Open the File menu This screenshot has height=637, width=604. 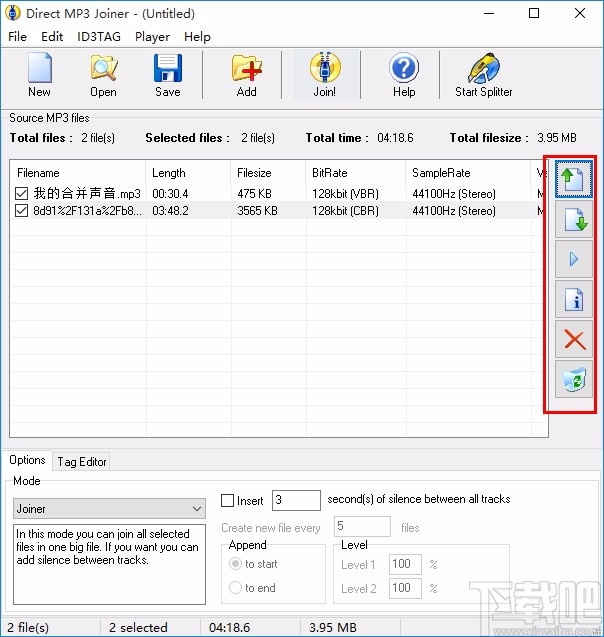pyautogui.click(x=17, y=37)
